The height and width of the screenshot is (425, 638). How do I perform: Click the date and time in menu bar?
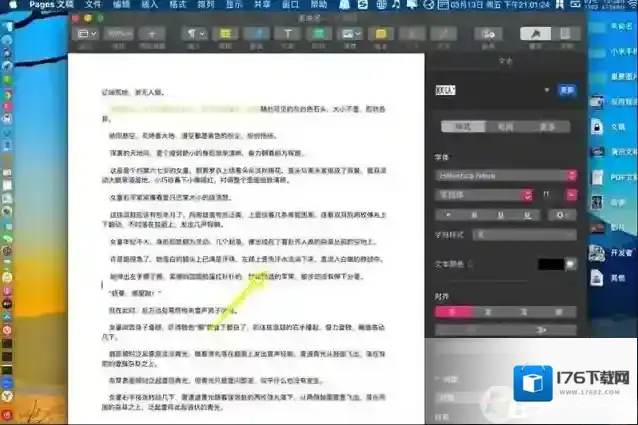pos(500,5)
